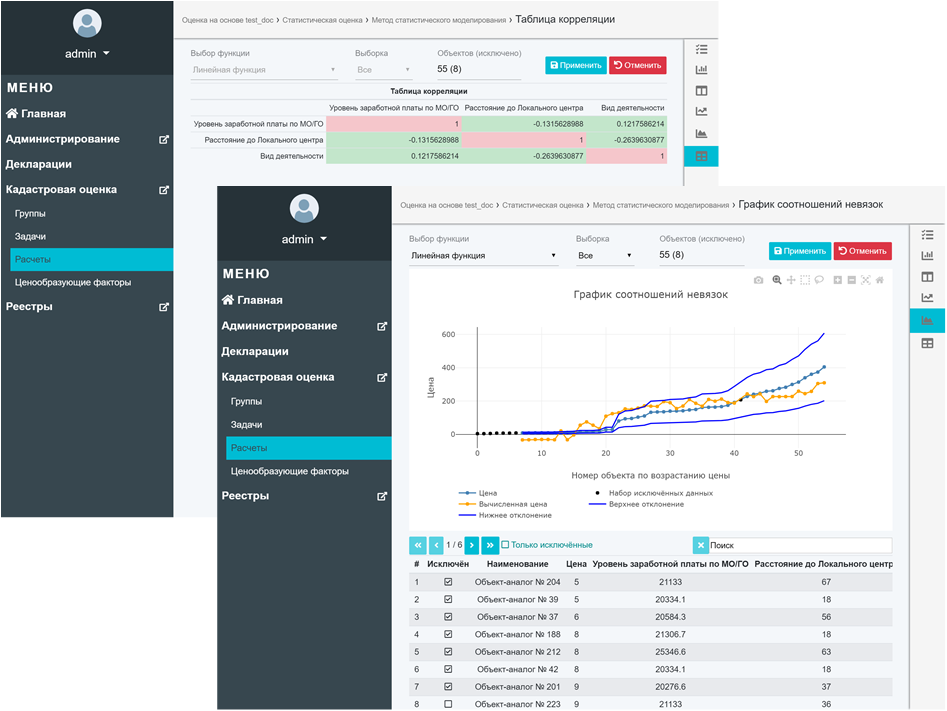Open 'Линейная функция' dropdown in front window
Viewport: 947px width, 711px height.
[483, 256]
